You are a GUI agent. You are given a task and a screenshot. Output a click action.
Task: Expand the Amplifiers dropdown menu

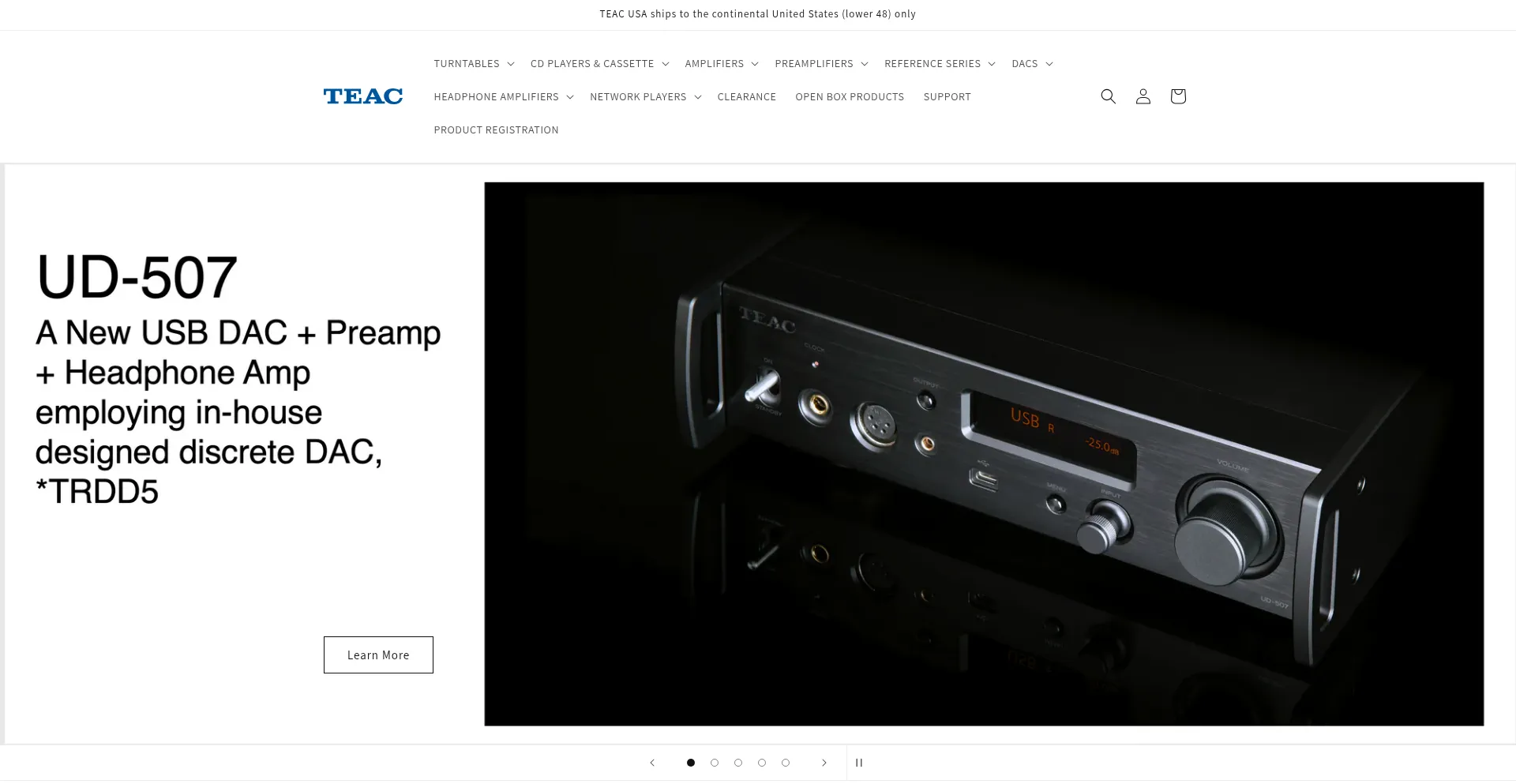(x=722, y=63)
